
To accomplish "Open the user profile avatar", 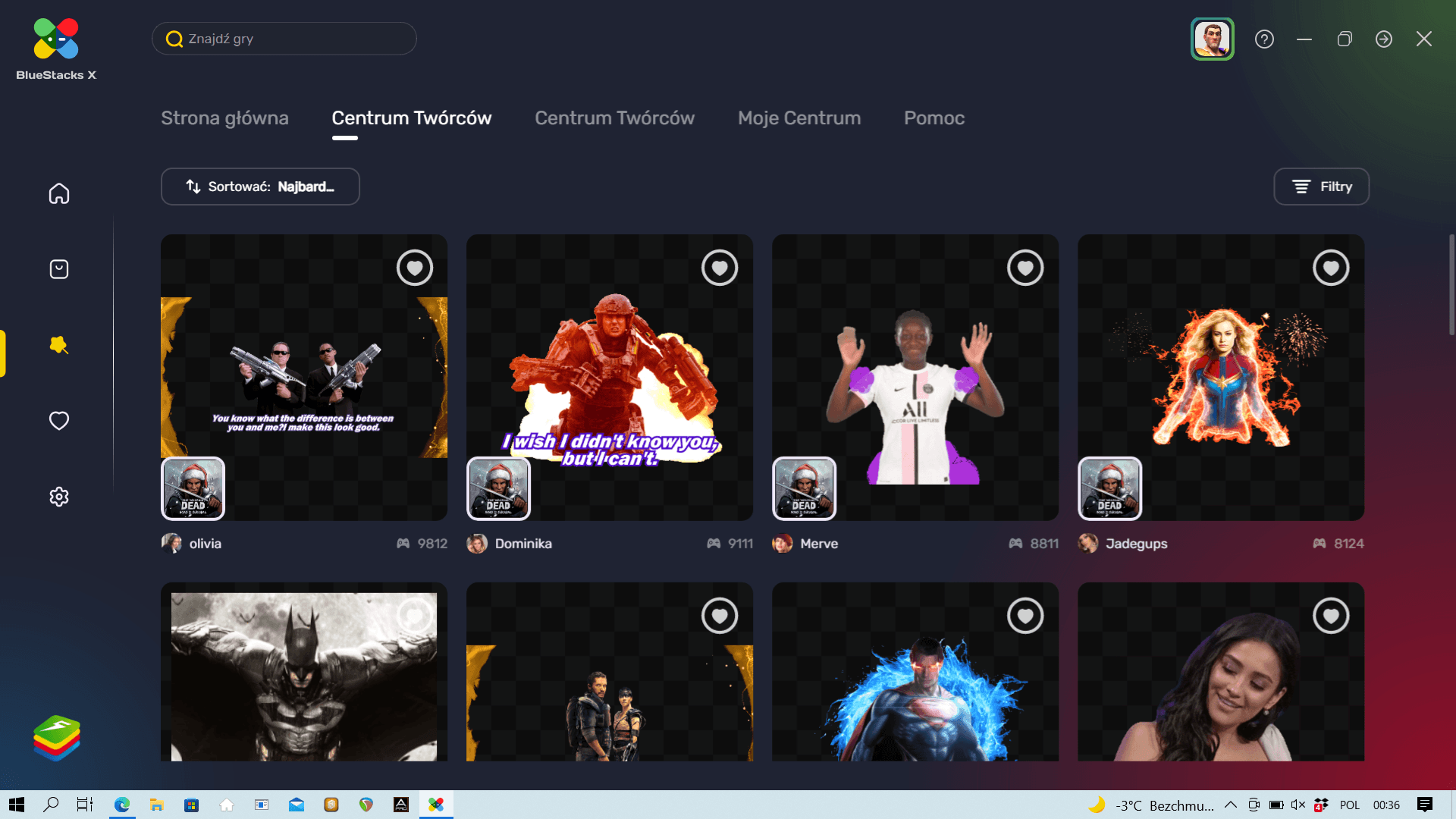I will (x=1212, y=39).
